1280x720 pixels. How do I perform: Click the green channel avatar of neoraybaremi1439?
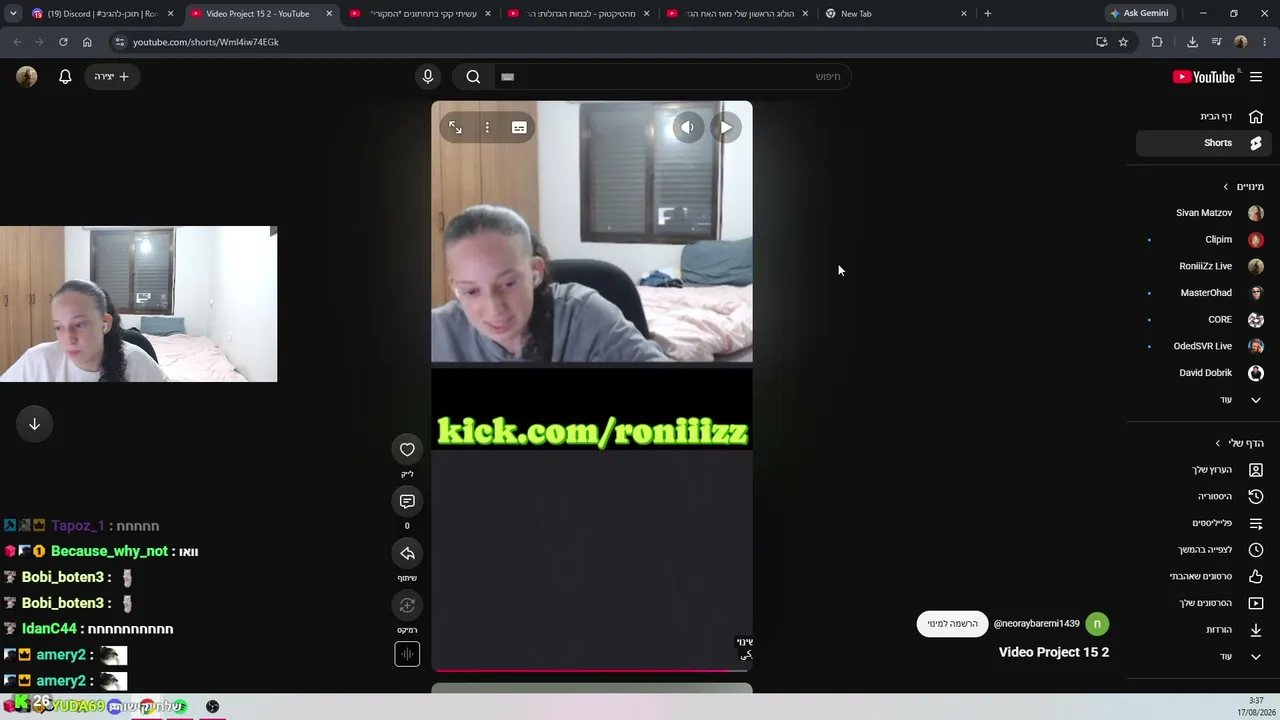point(1097,624)
